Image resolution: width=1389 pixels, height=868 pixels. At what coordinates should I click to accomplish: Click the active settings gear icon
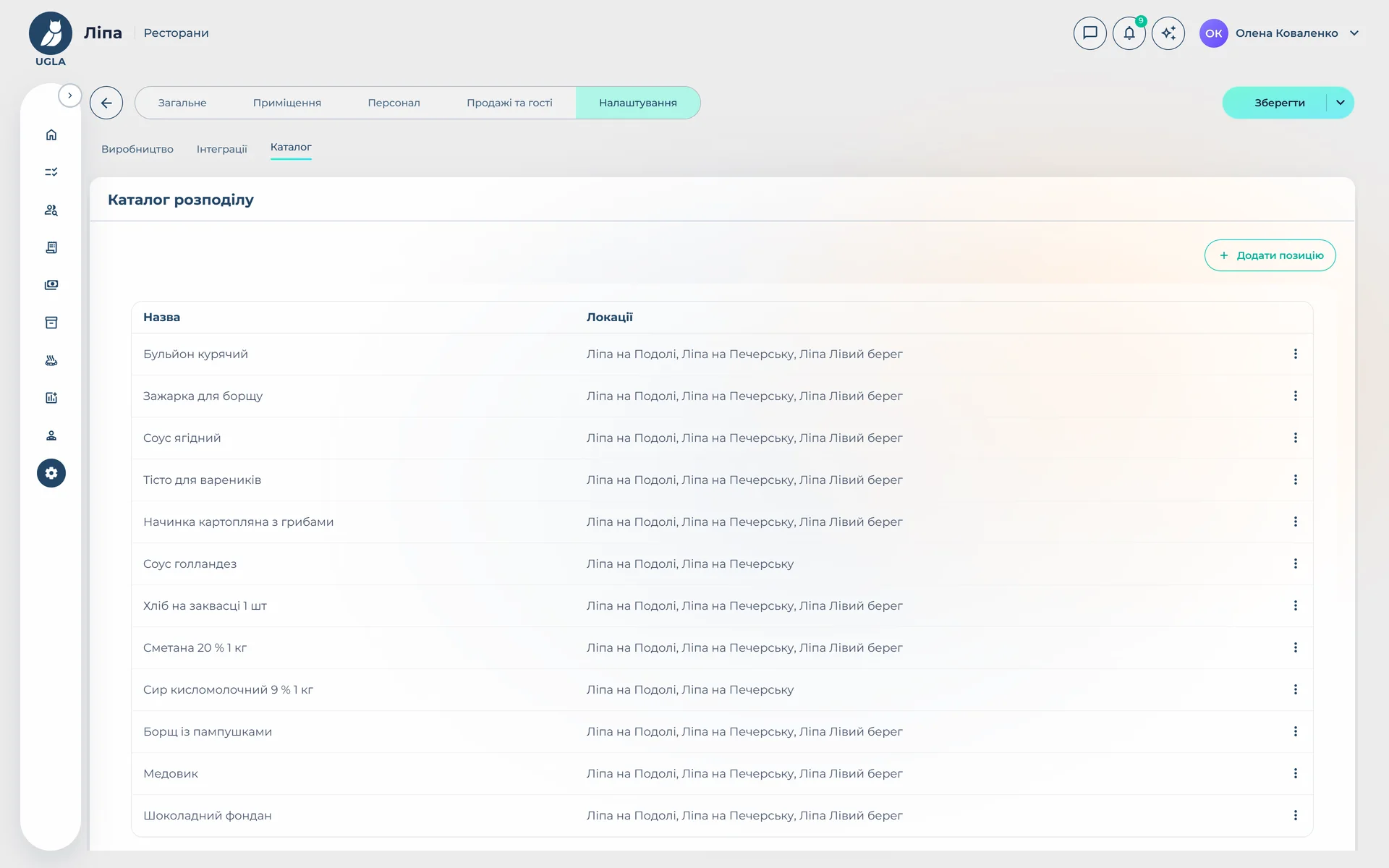(51, 473)
